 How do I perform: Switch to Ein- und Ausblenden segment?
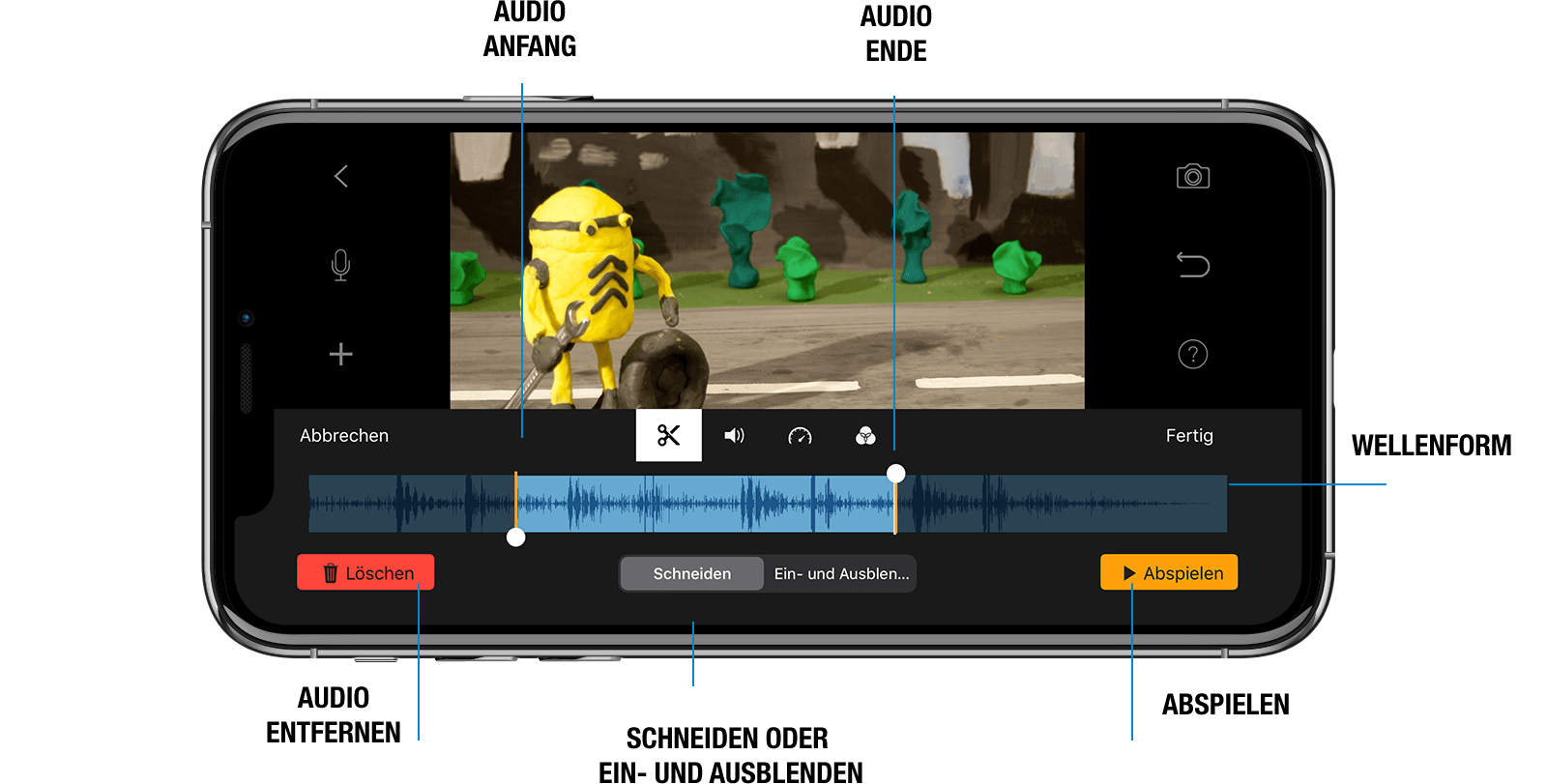841,573
